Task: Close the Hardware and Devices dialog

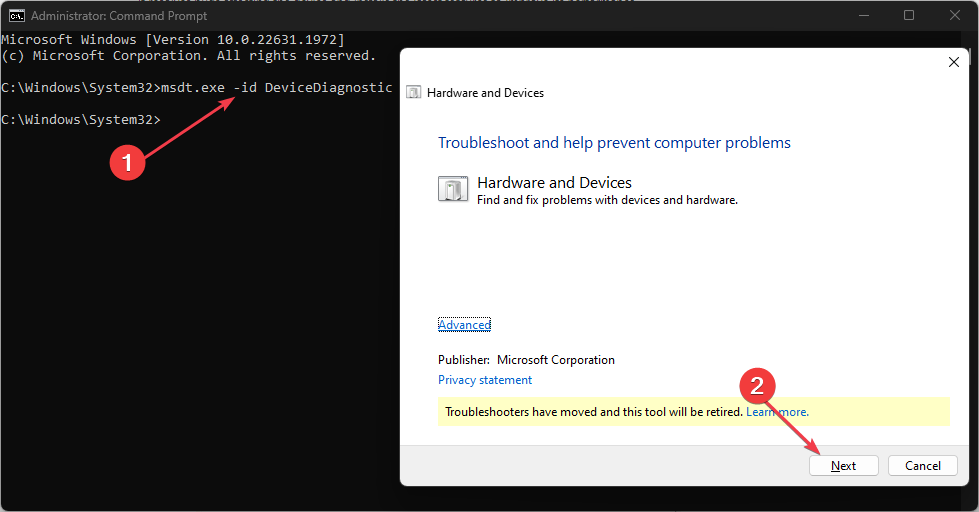Action: coord(953,62)
